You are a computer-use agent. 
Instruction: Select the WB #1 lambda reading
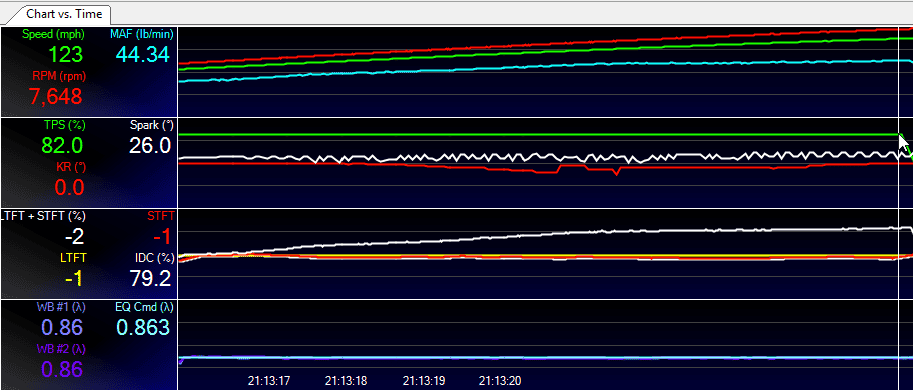(x=62, y=327)
